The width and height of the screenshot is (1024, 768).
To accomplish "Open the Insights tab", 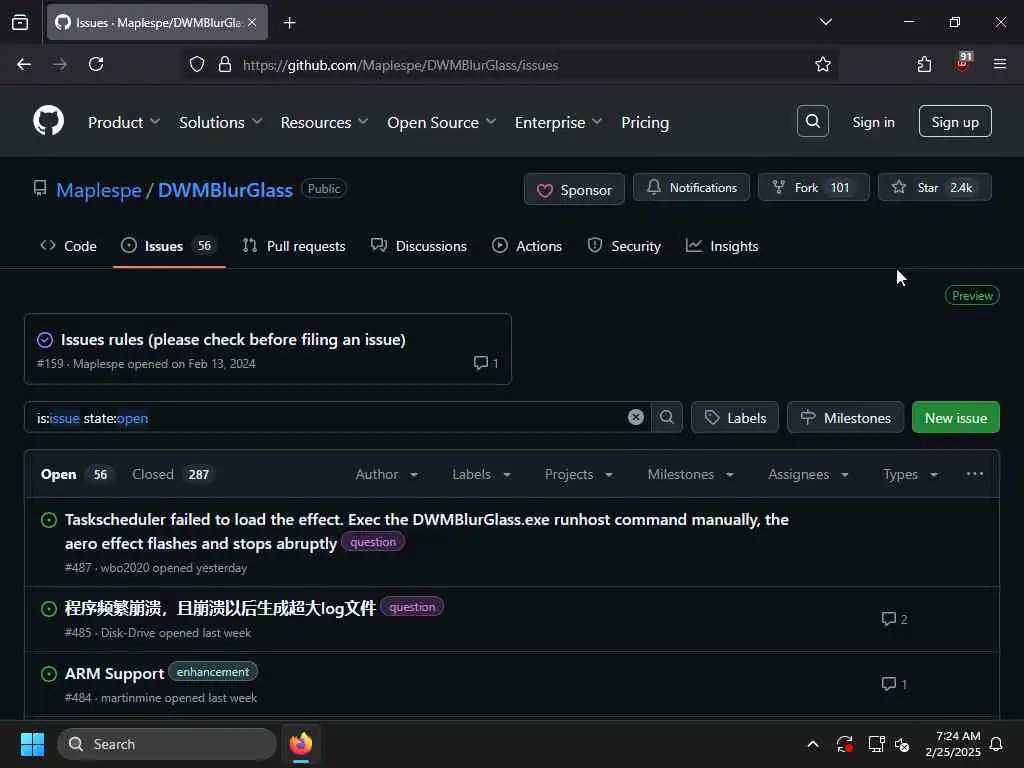I will click(722, 246).
